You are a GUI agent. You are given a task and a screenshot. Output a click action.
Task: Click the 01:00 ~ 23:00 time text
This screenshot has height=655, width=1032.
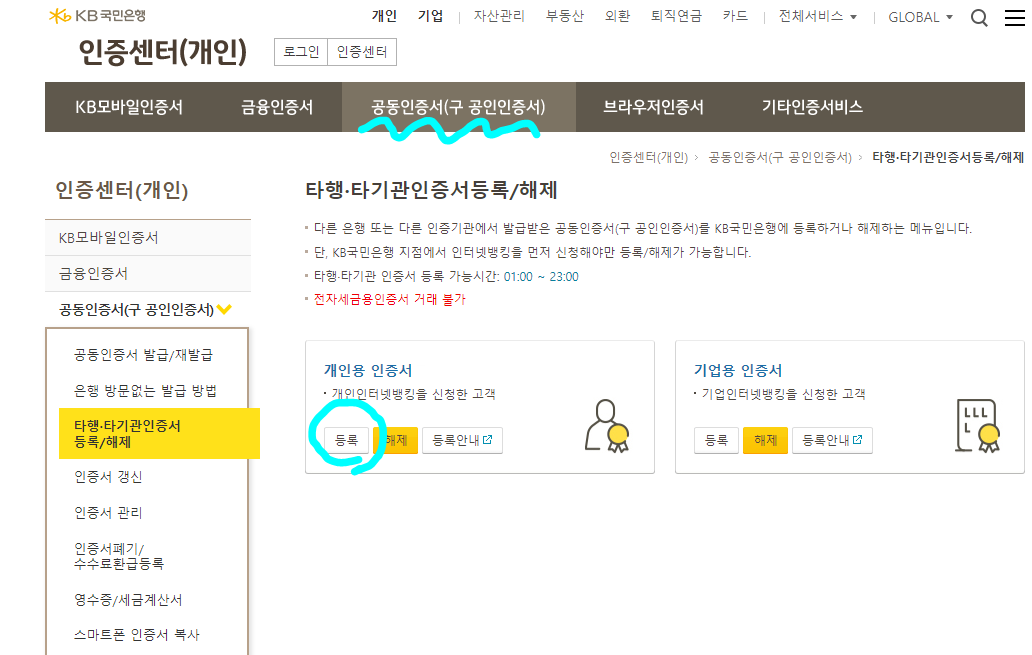click(x=541, y=276)
